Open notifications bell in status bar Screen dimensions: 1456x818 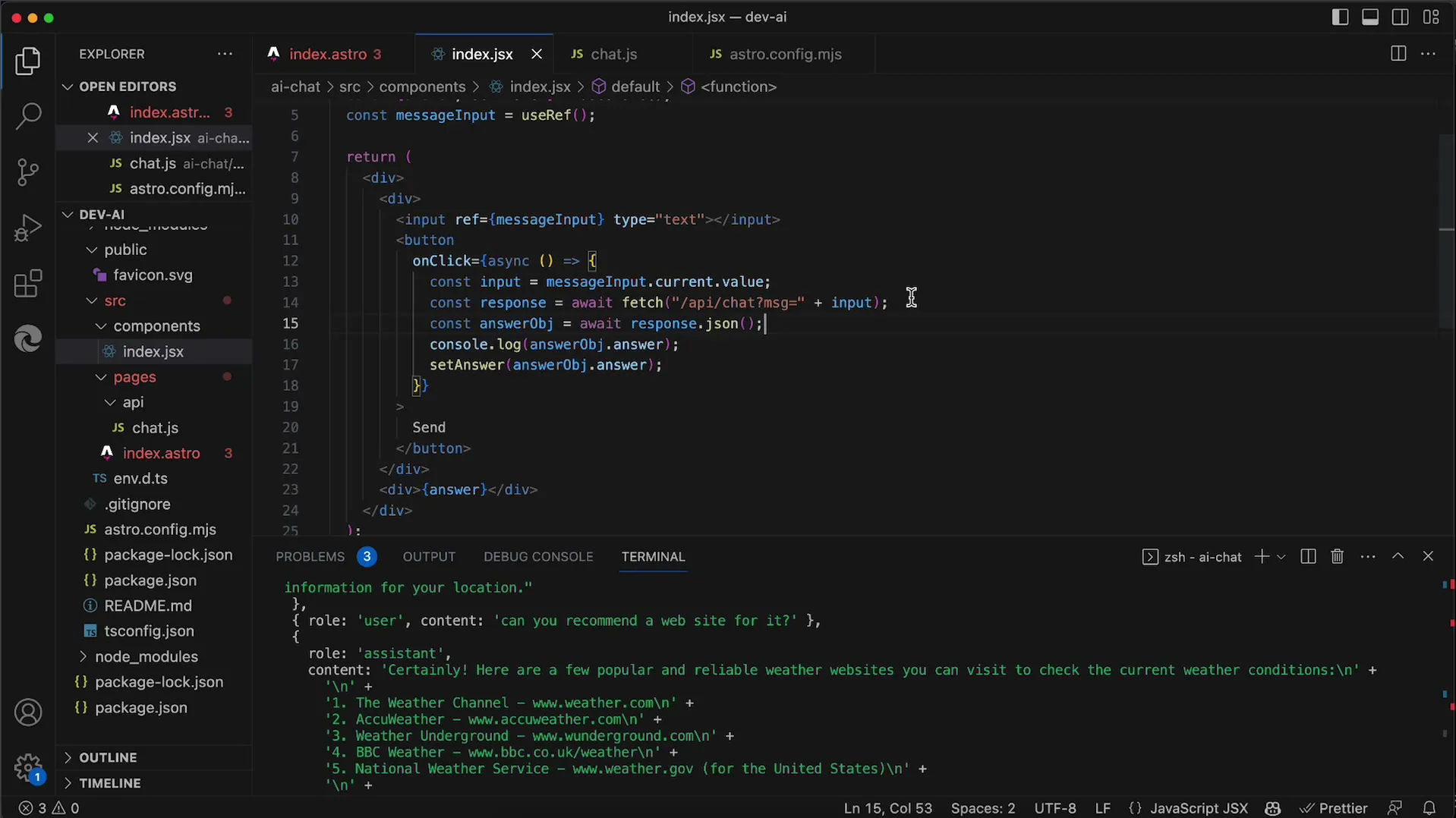(1429, 808)
